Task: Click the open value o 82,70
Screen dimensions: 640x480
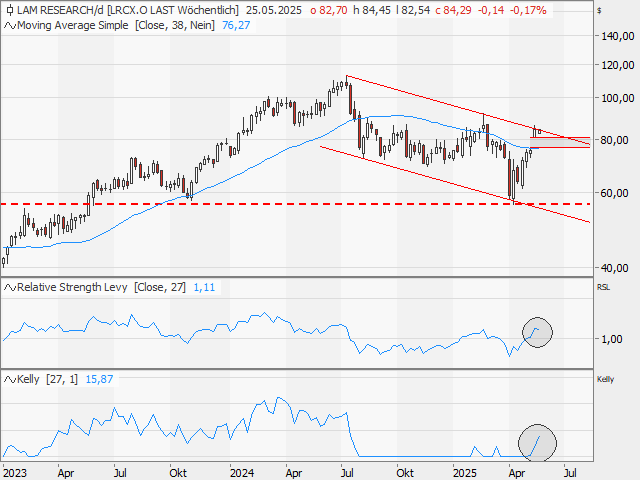Action: (x=329, y=10)
